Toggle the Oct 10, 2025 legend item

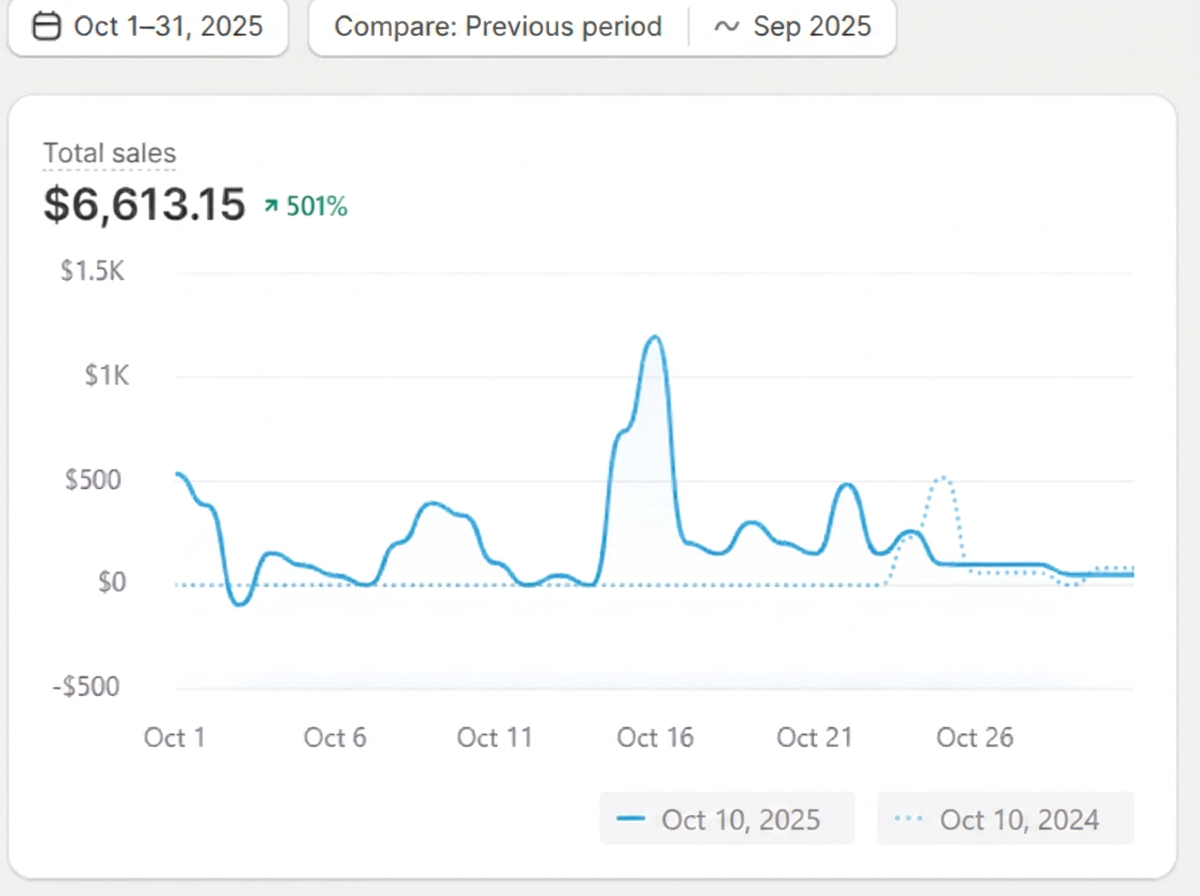coord(727,819)
